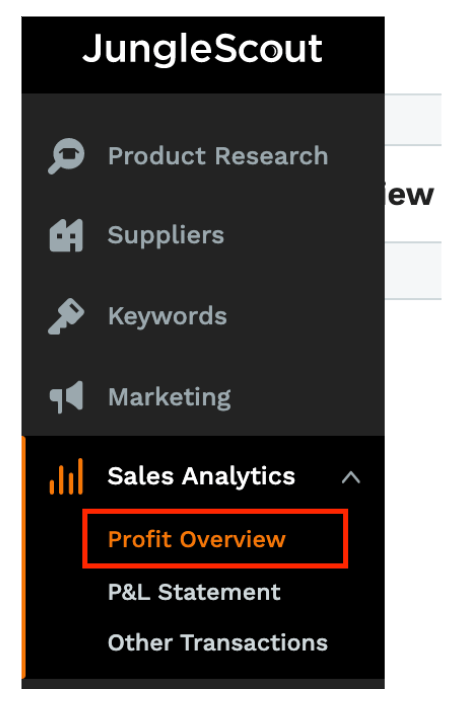Click the orange active indicator bar
Viewport: 466px width, 704px height.
click(x=23, y=557)
